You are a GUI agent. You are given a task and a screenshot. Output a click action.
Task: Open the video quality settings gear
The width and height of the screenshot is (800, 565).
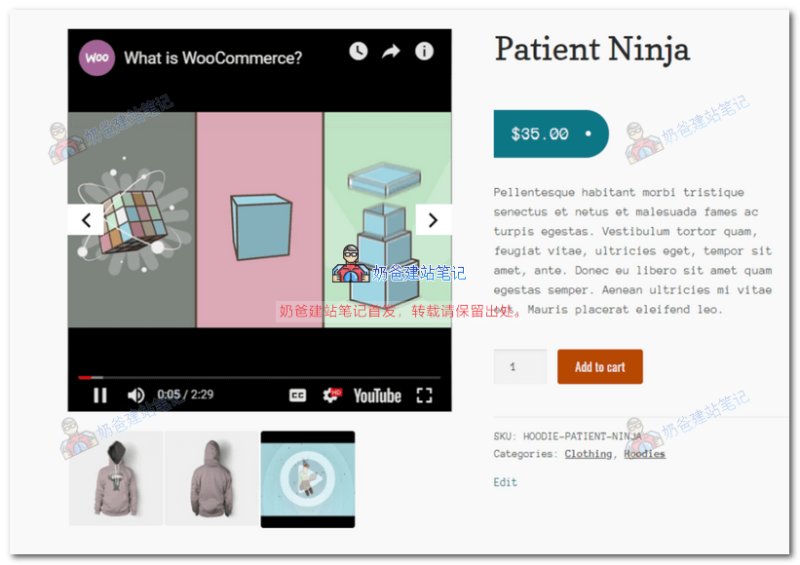point(332,395)
